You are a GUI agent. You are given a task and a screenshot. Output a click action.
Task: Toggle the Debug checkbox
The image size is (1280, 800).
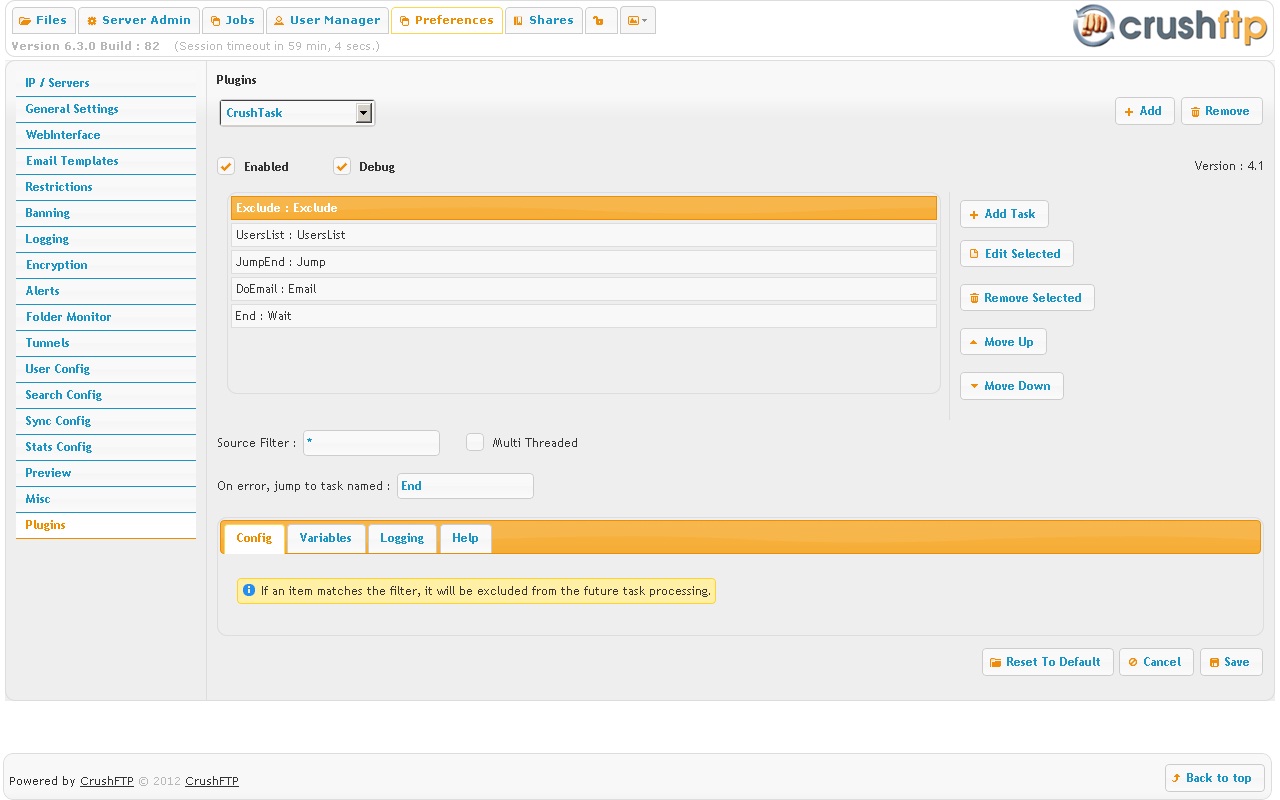tap(342, 166)
